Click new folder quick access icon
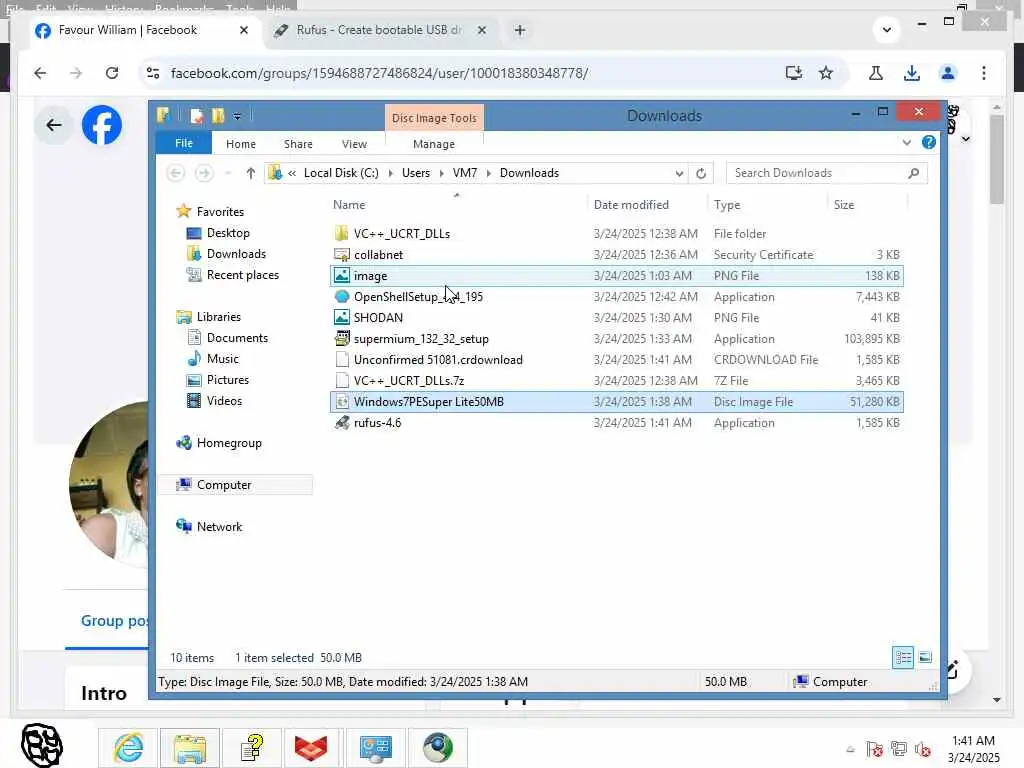 click(x=217, y=116)
